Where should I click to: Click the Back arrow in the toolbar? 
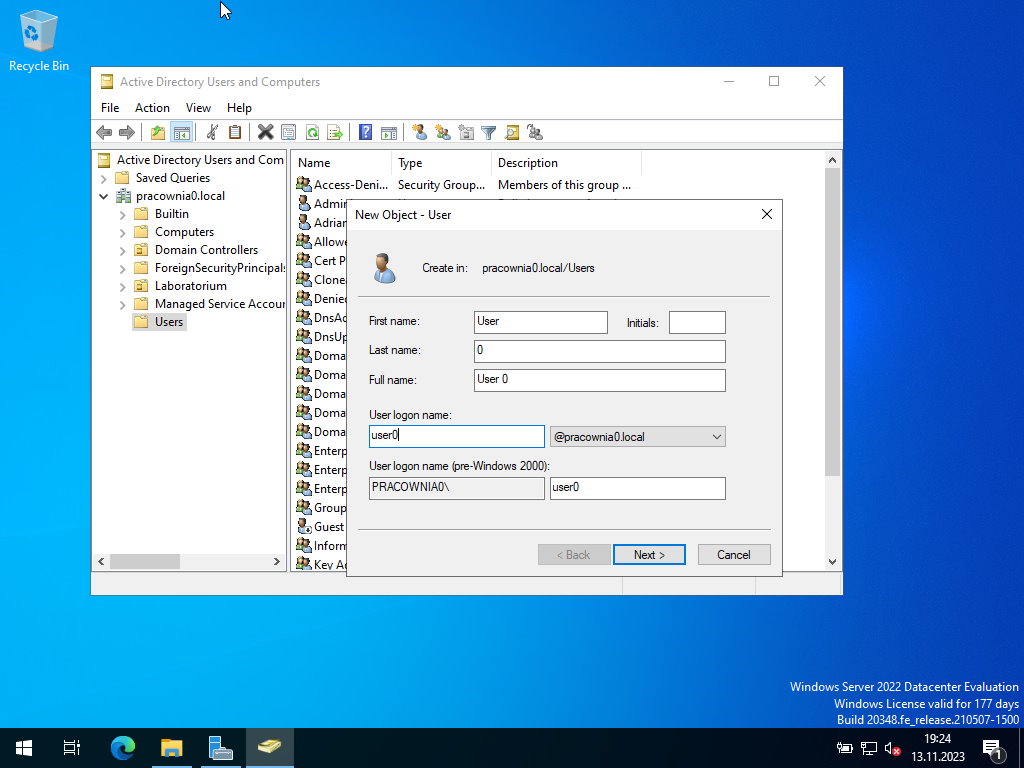(104, 132)
